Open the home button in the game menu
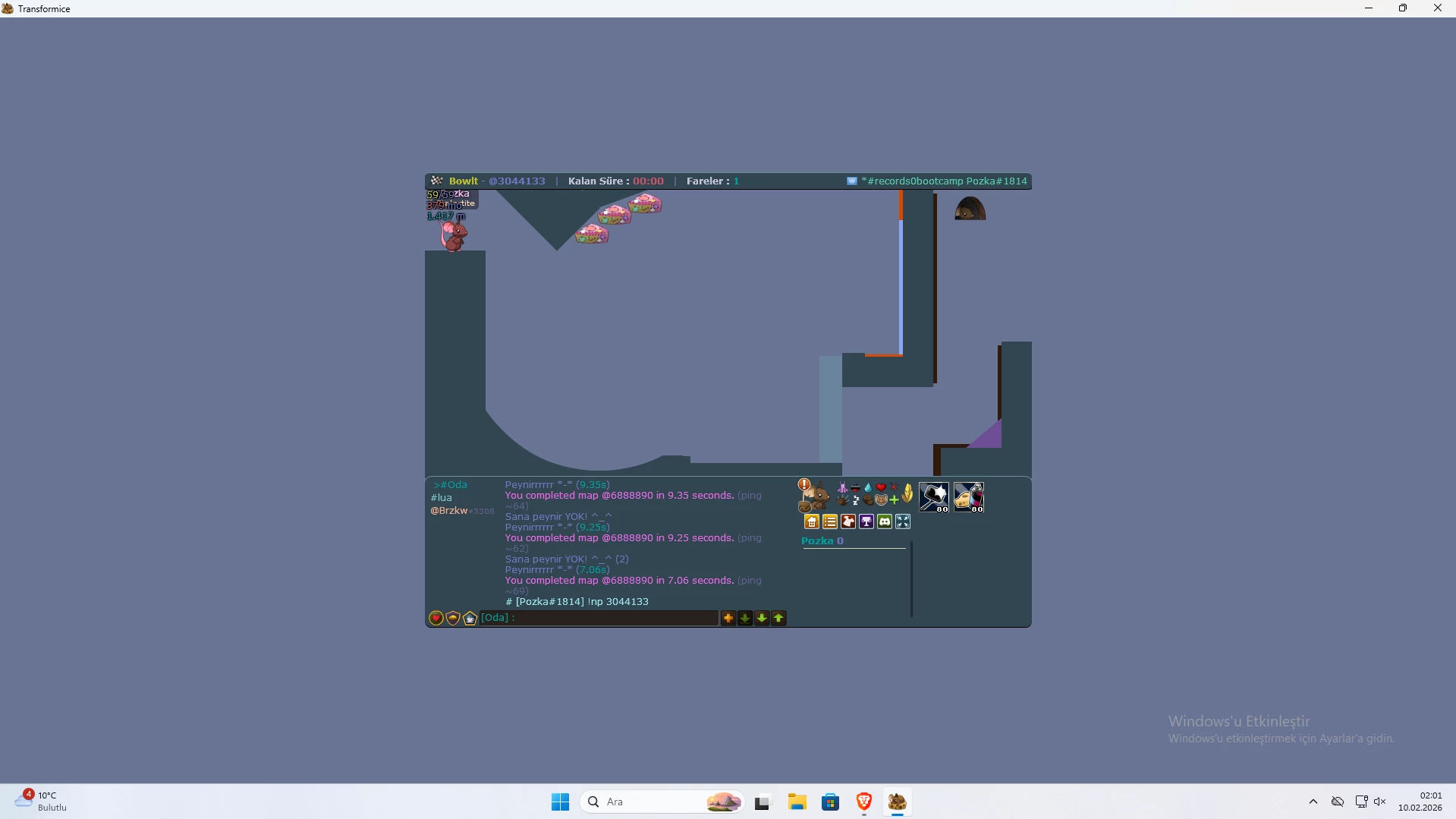Image resolution: width=1456 pixels, height=819 pixels. coord(812,521)
